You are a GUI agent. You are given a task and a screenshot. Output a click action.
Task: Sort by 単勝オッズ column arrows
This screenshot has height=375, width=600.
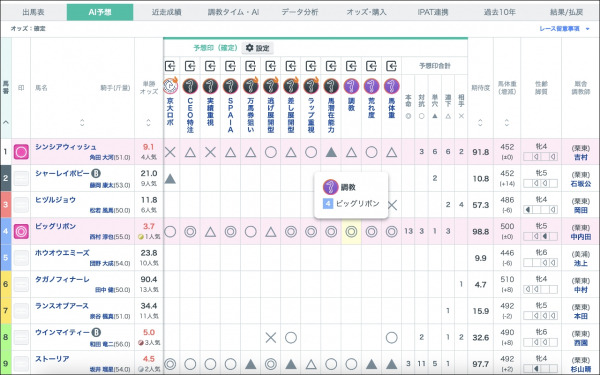pyautogui.click(x=148, y=123)
